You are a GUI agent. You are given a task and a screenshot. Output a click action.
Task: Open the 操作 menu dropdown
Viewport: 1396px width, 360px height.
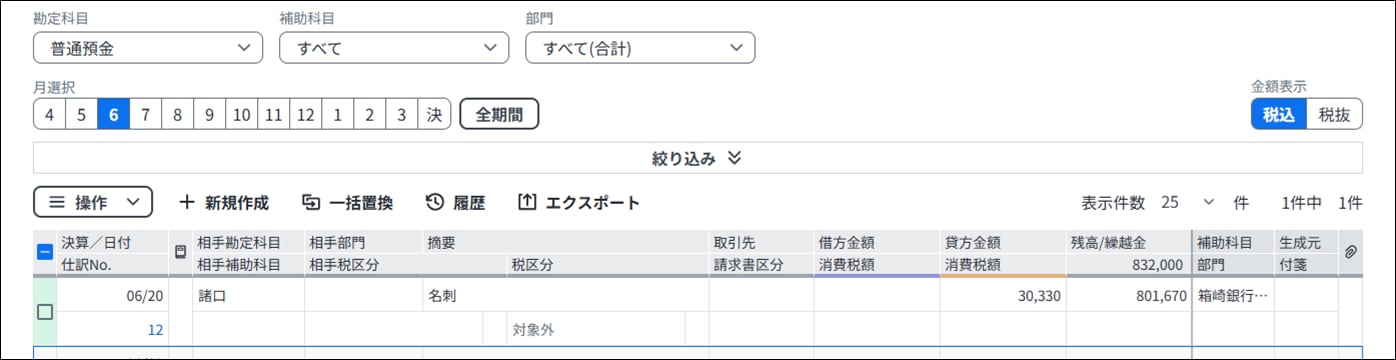point(93,202)
